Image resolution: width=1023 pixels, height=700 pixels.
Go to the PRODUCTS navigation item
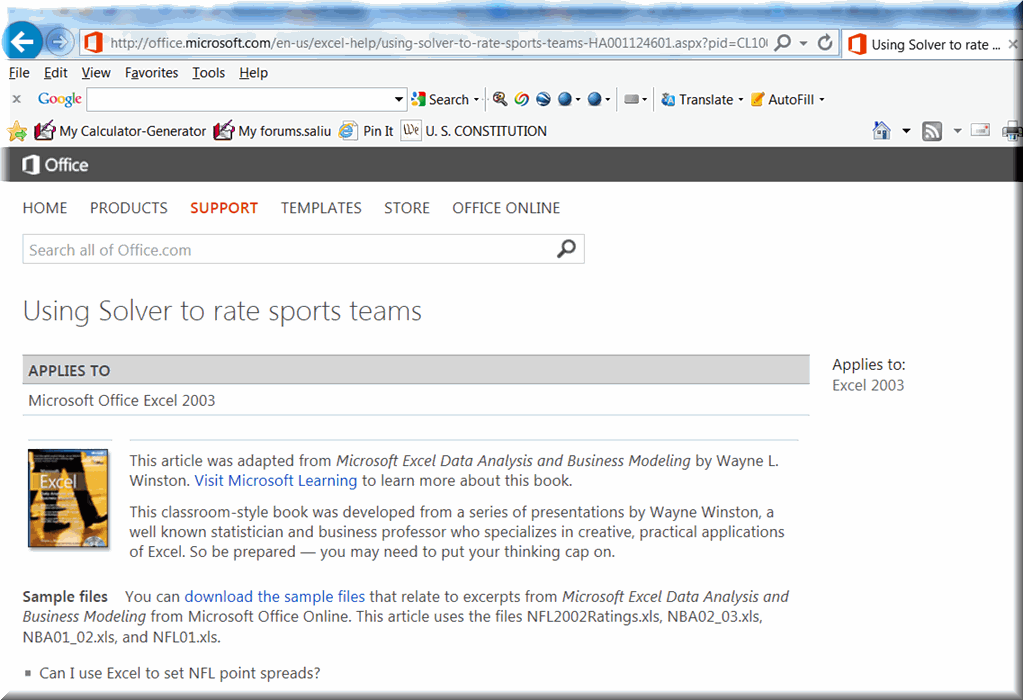pos(129,208)
